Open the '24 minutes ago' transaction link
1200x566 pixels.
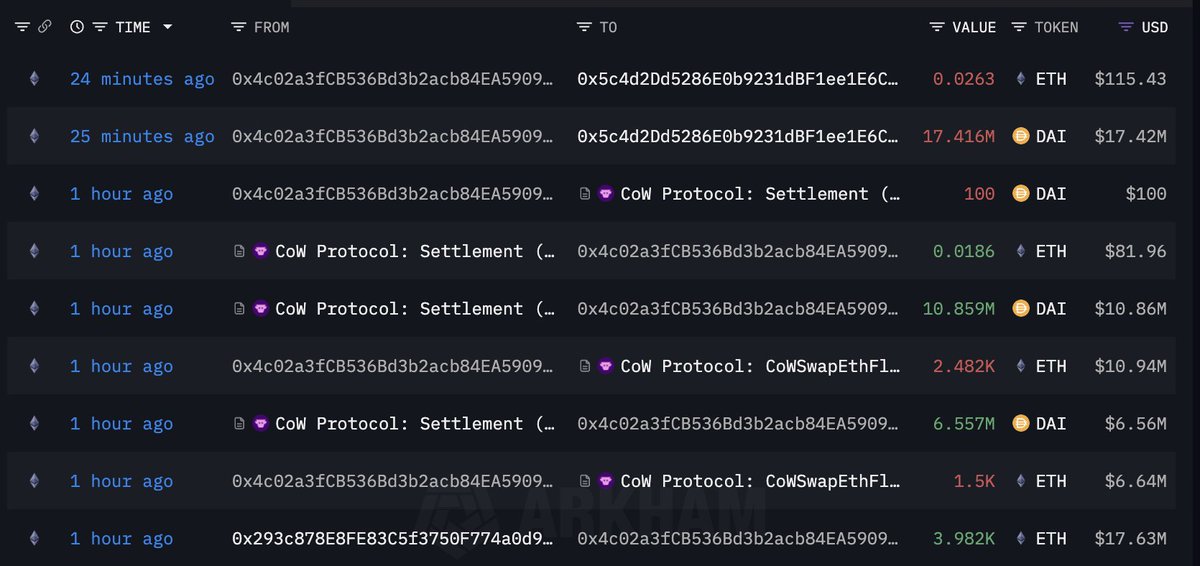click(x=142, y=79)
